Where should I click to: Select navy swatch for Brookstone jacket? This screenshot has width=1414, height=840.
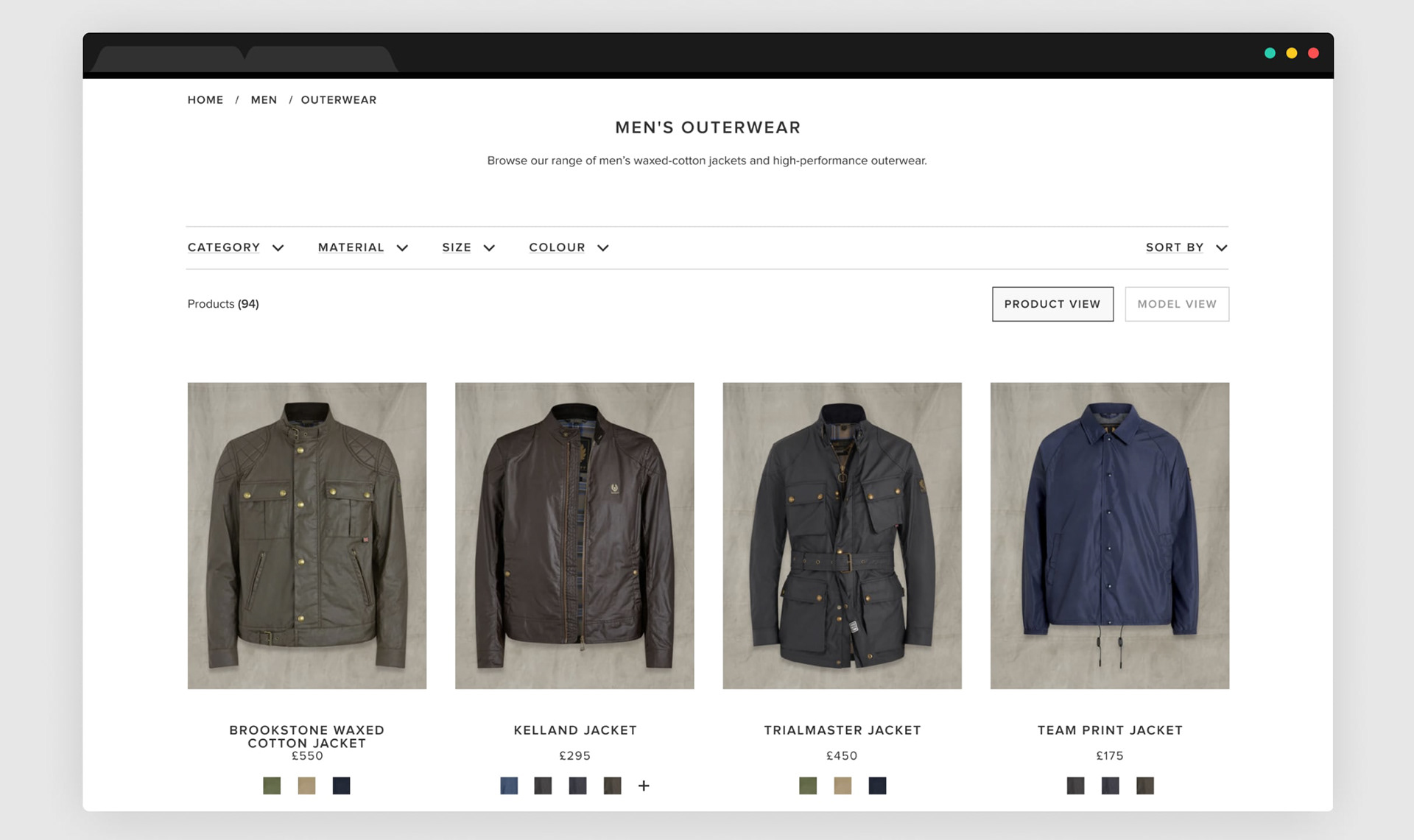click(341, 786)
